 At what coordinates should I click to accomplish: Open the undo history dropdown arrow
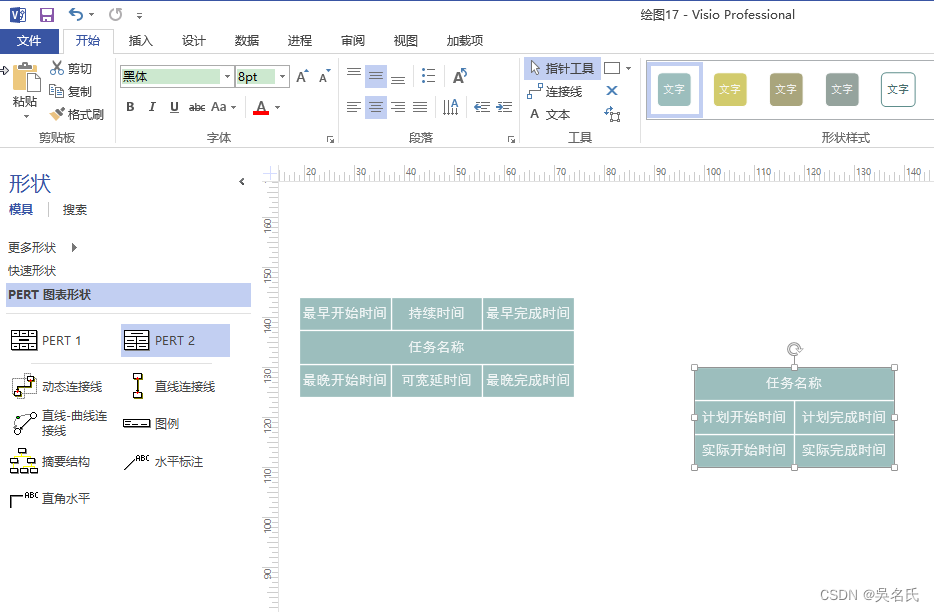coord(91,14)
